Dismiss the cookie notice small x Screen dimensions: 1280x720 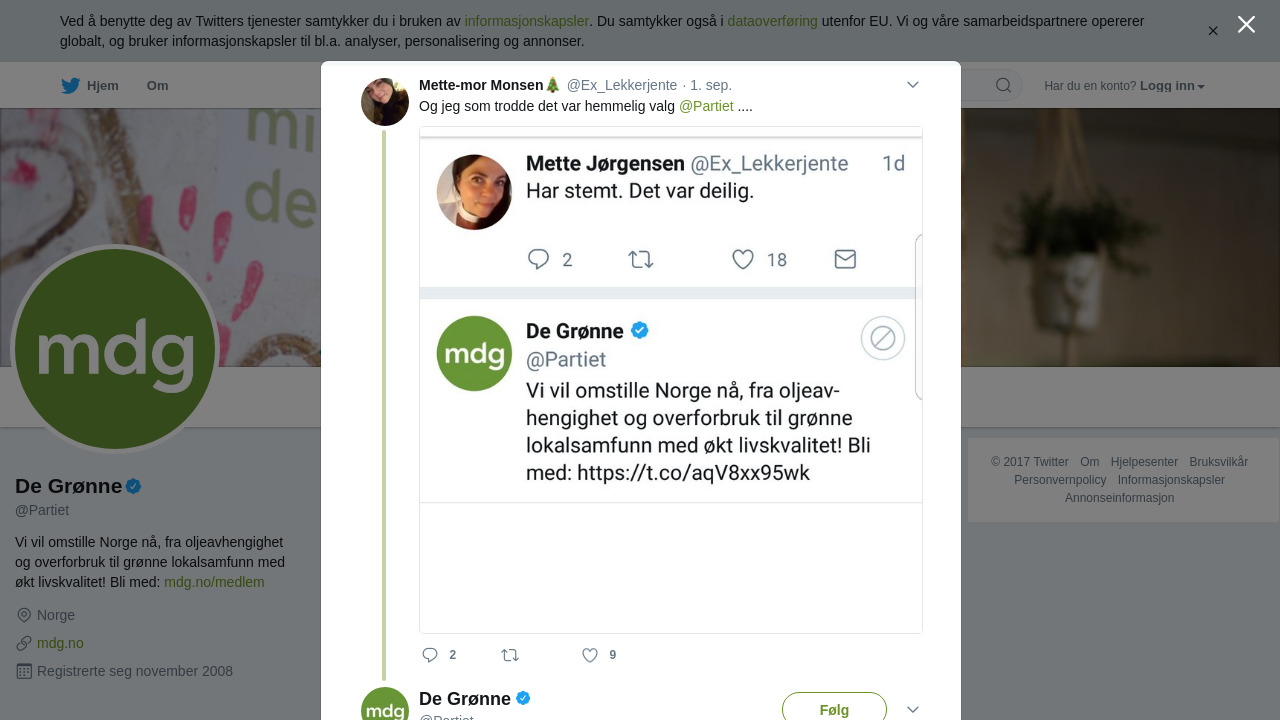tap(1213, 31)
